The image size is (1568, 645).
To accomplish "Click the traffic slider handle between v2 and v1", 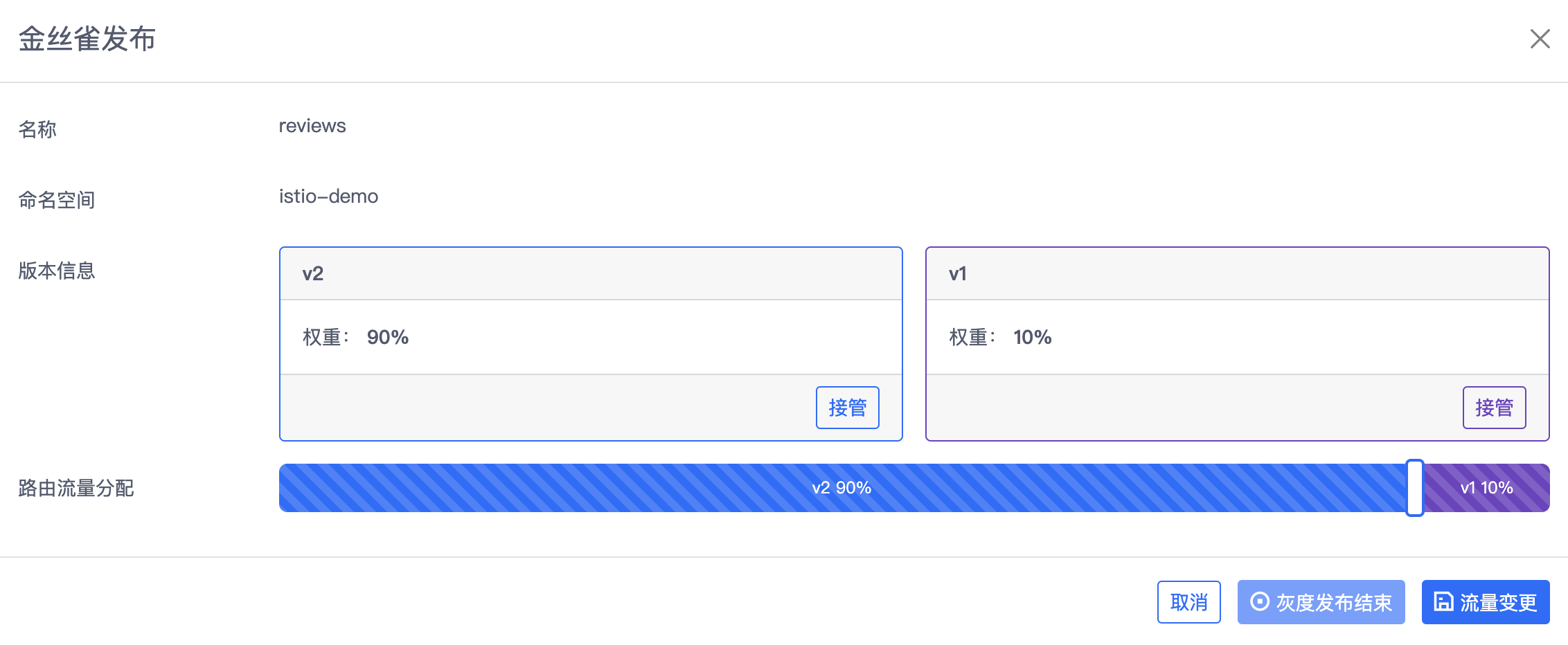I will tap(1415, 488).
